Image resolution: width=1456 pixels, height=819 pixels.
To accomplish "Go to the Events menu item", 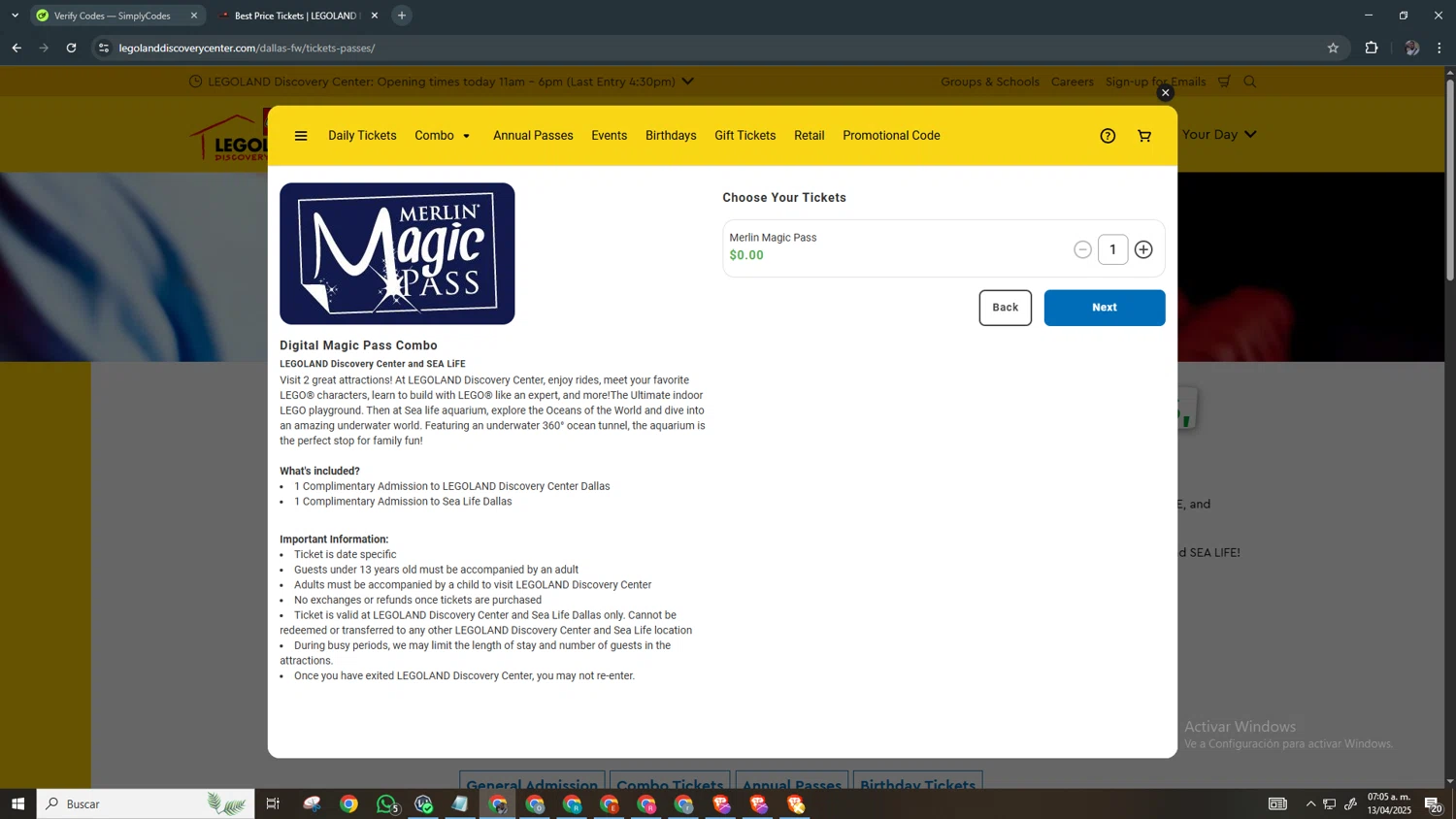I will pos(609,136).
